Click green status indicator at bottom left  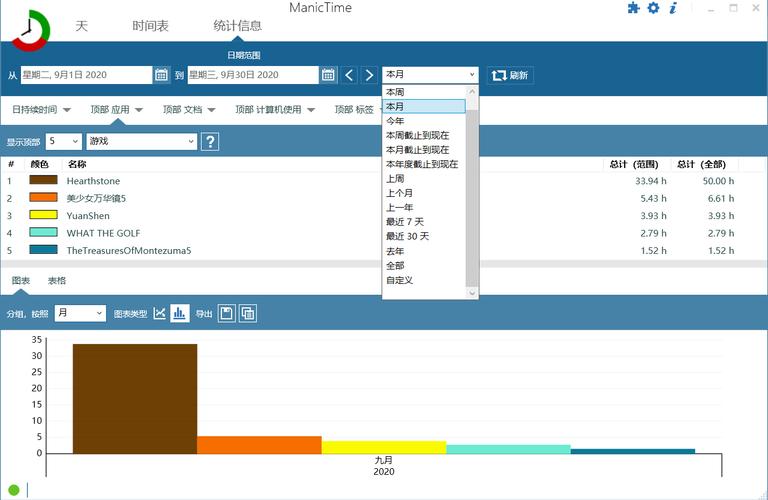[x=14, y=489]
